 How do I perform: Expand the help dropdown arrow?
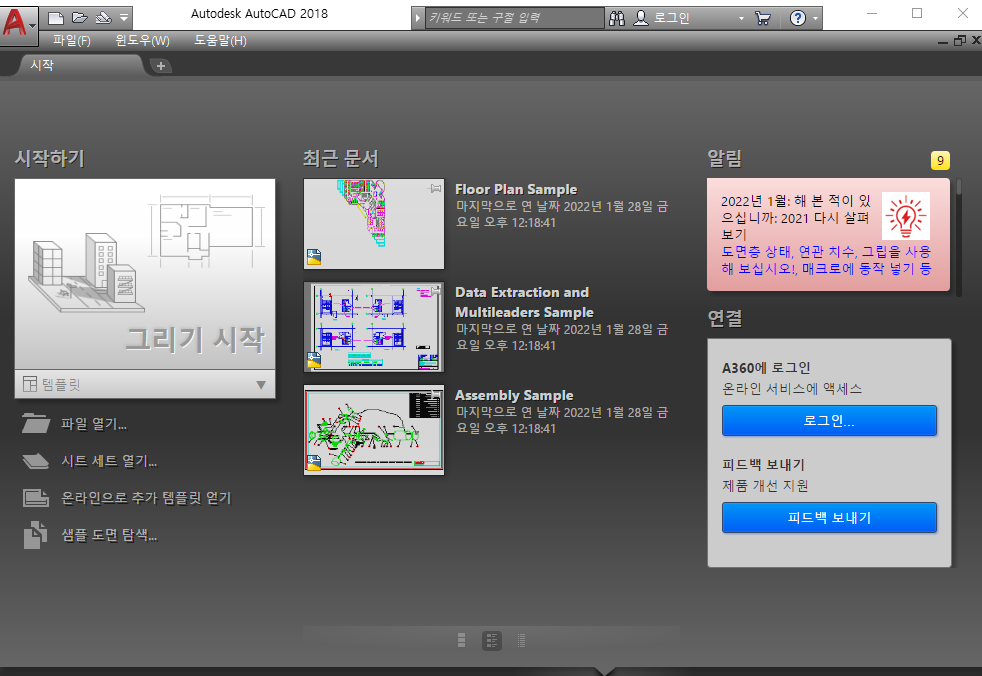[815, 18]
